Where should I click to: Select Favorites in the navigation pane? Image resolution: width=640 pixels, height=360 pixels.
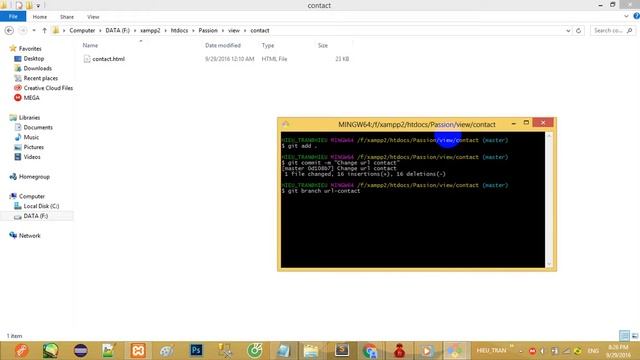coord(30,49)
